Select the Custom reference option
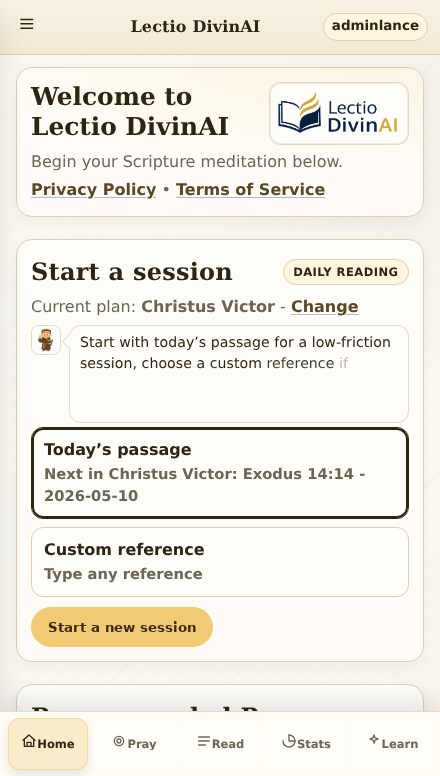The height and width of the screenshot is (776, 440). pyautogui.click(x=220, y=562)
